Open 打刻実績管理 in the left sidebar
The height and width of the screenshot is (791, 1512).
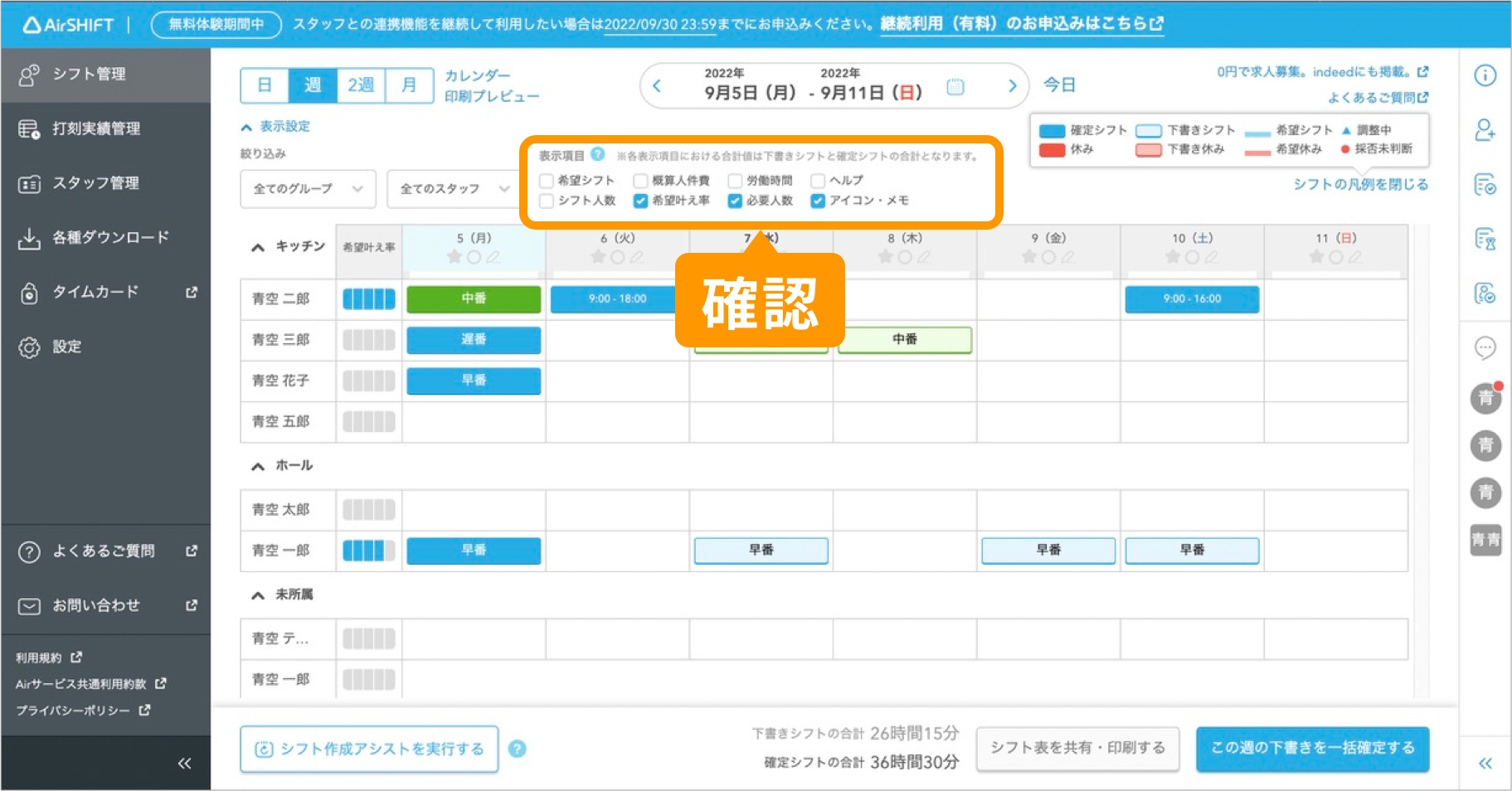[x=97, y=129]
